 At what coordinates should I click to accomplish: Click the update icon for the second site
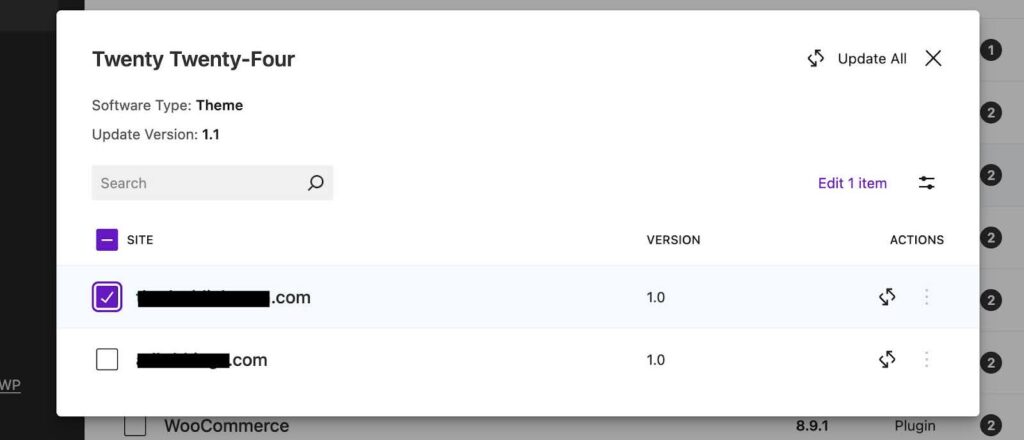[887, 359]
